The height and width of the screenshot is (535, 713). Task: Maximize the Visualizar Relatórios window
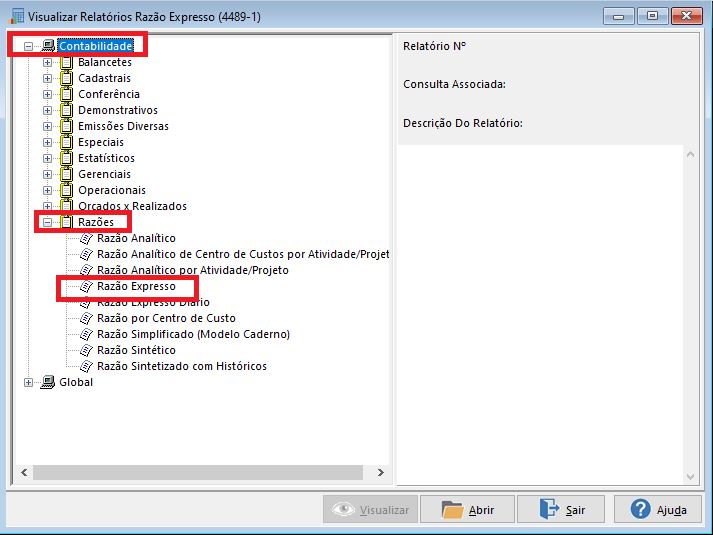(x=652, y=16)
